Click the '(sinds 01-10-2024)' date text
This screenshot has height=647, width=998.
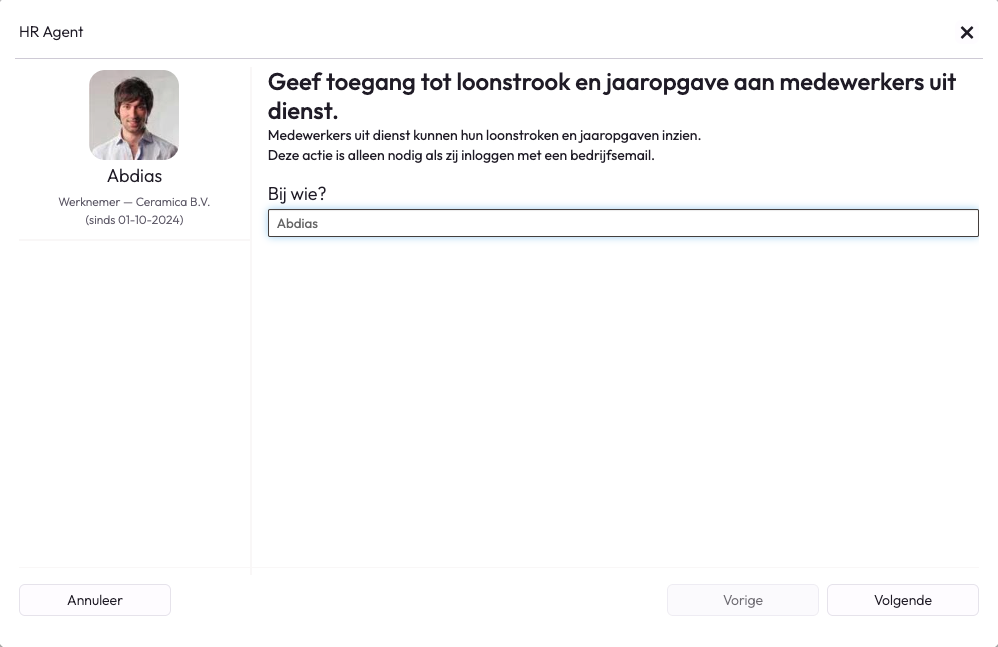[x=134, y=219]
